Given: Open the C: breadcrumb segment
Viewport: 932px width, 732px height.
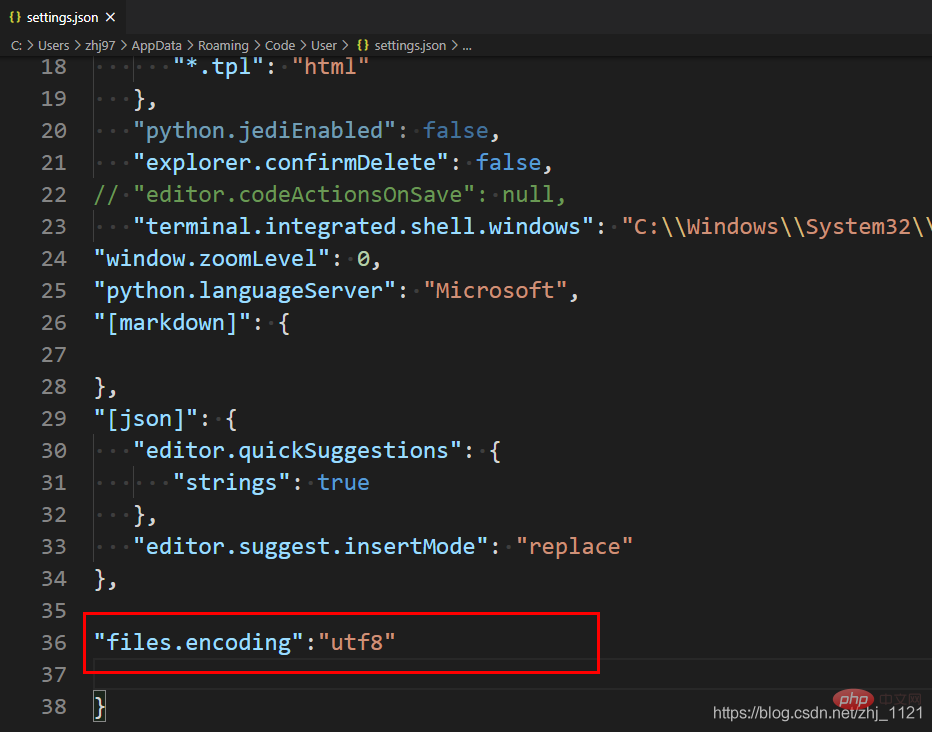Looking at the screenshot, I should click(17, 46).
